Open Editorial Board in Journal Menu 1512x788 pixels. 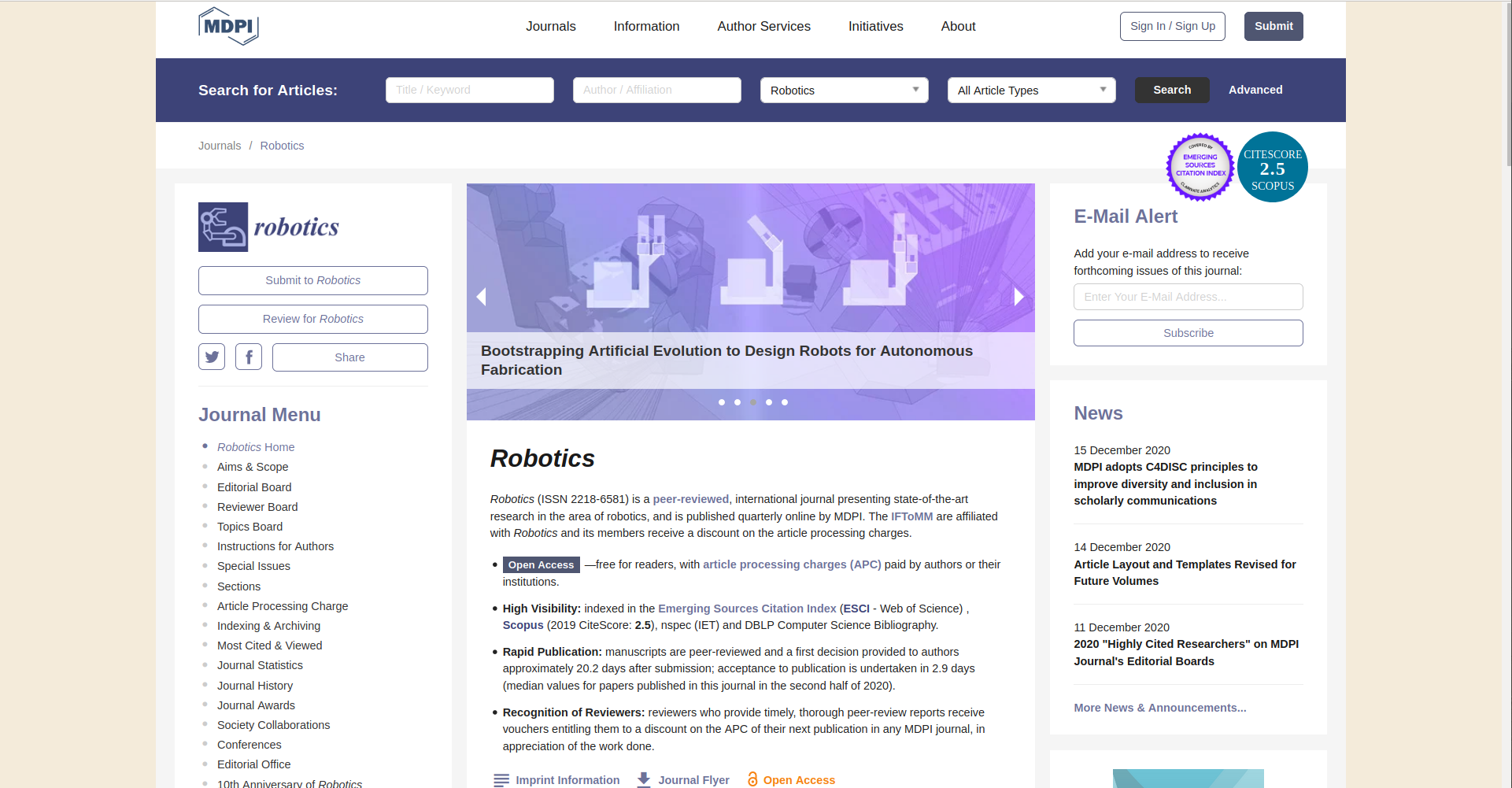[254, 487]
